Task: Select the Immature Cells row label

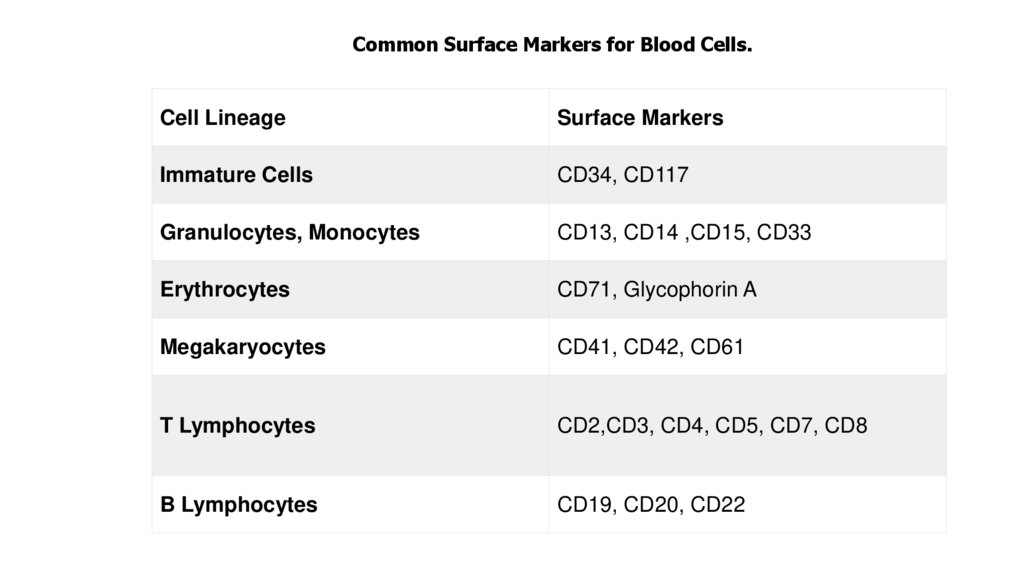Action: tap(236, 175)
